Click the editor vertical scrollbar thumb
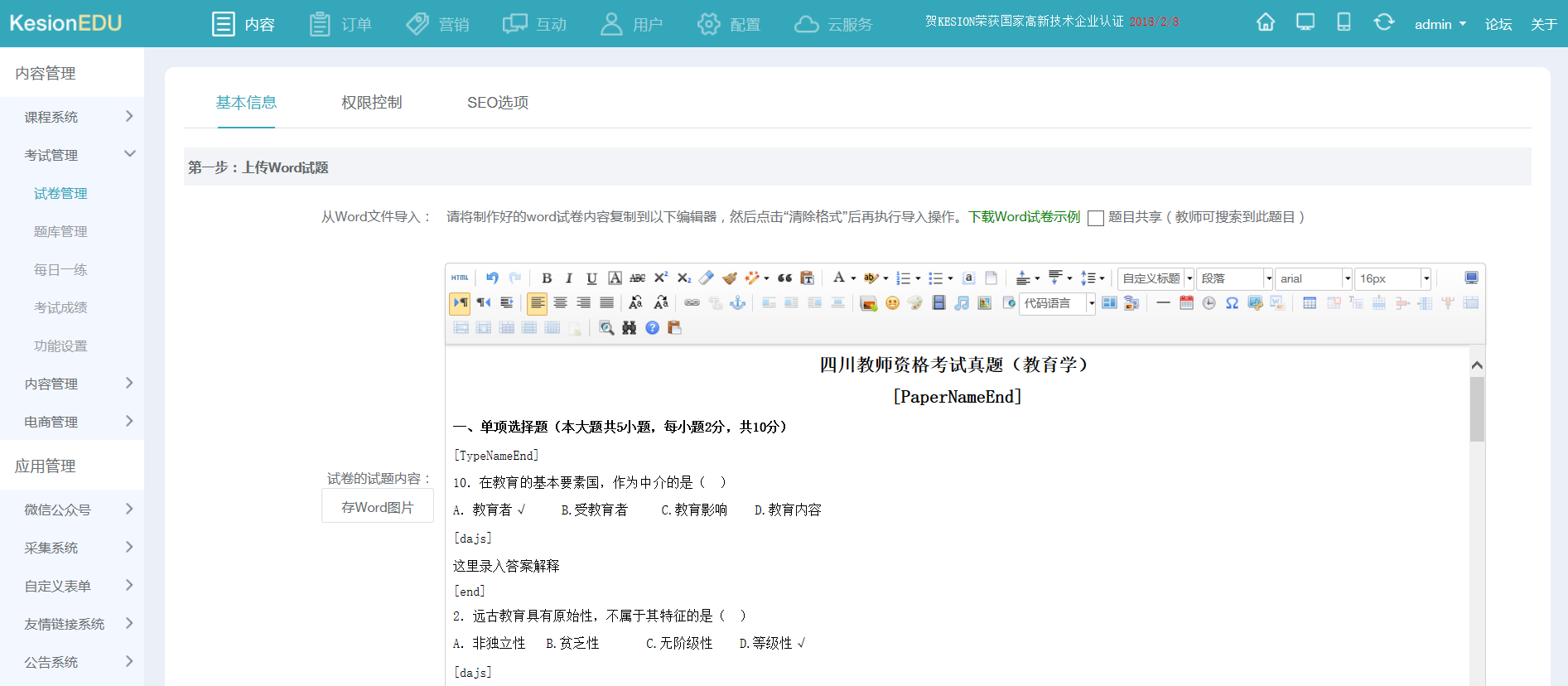 tap(1476, 409)
